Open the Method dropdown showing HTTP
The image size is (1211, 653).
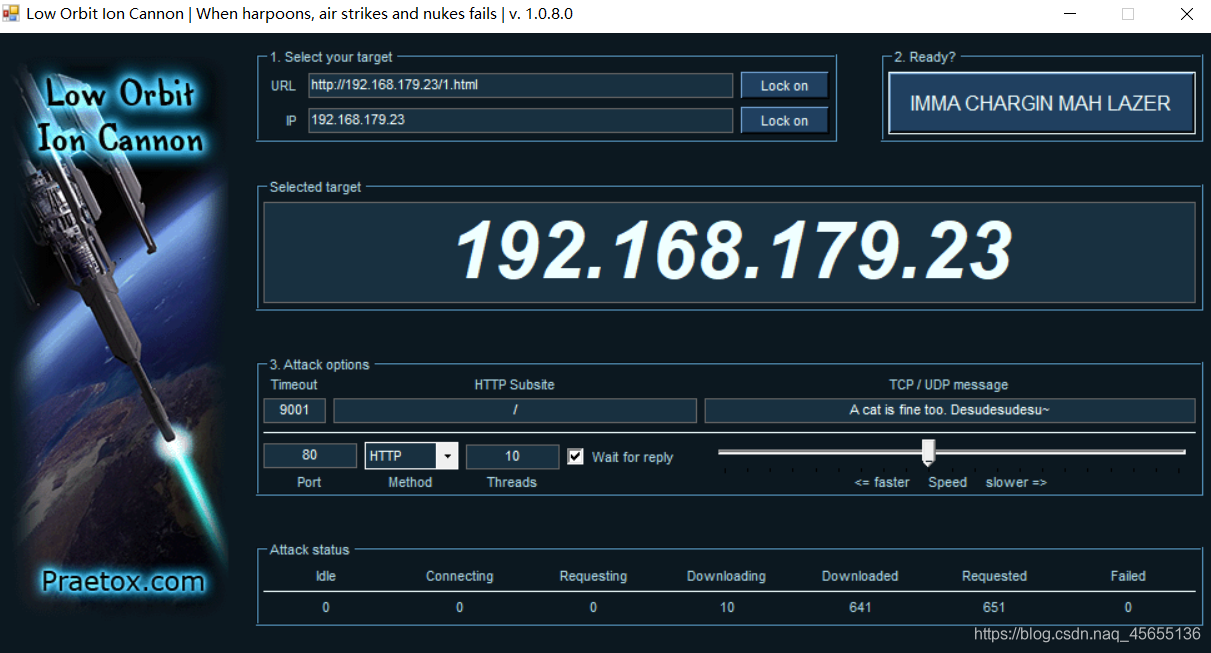coord(411,456)
